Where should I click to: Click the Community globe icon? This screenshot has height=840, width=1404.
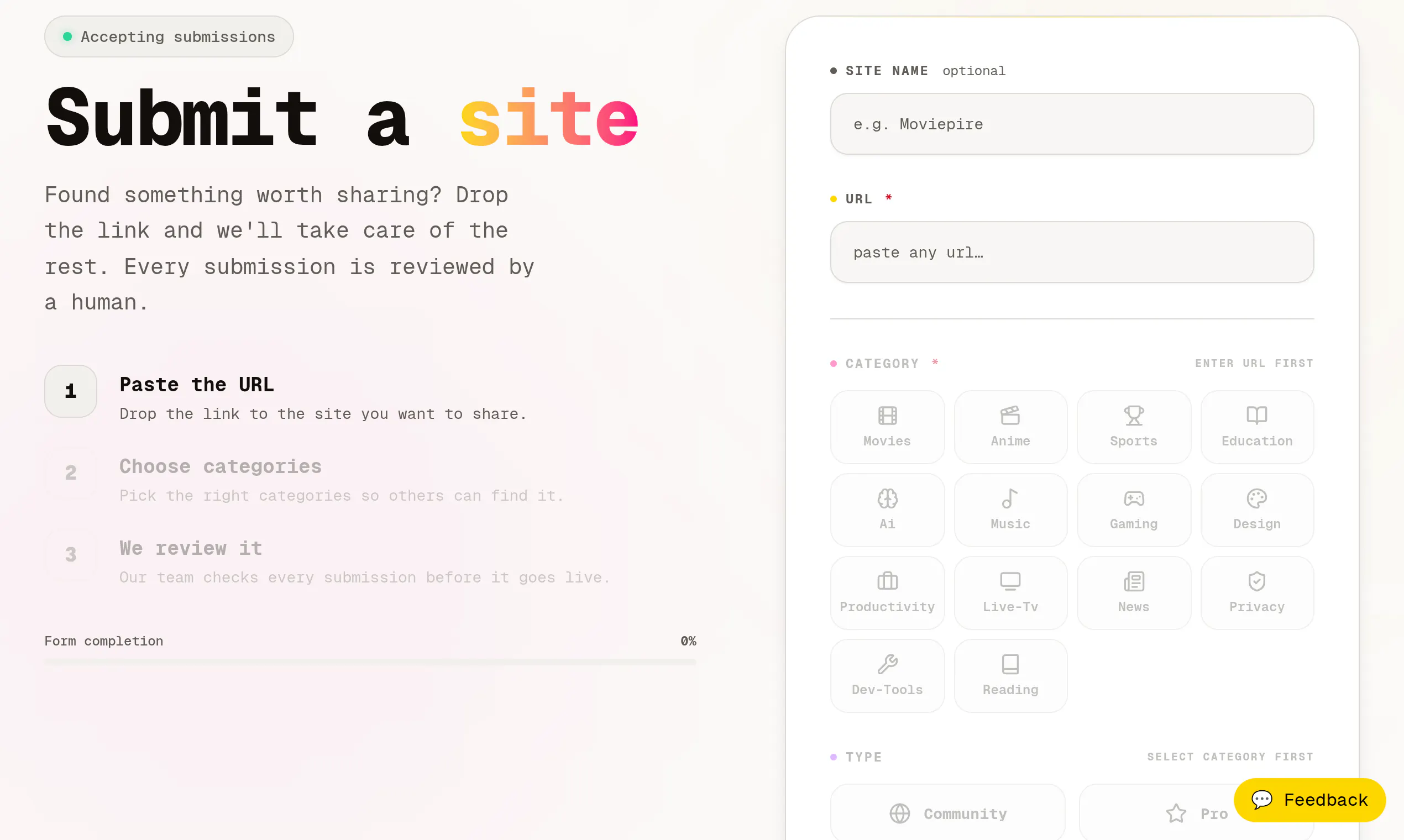coord(899,813)
